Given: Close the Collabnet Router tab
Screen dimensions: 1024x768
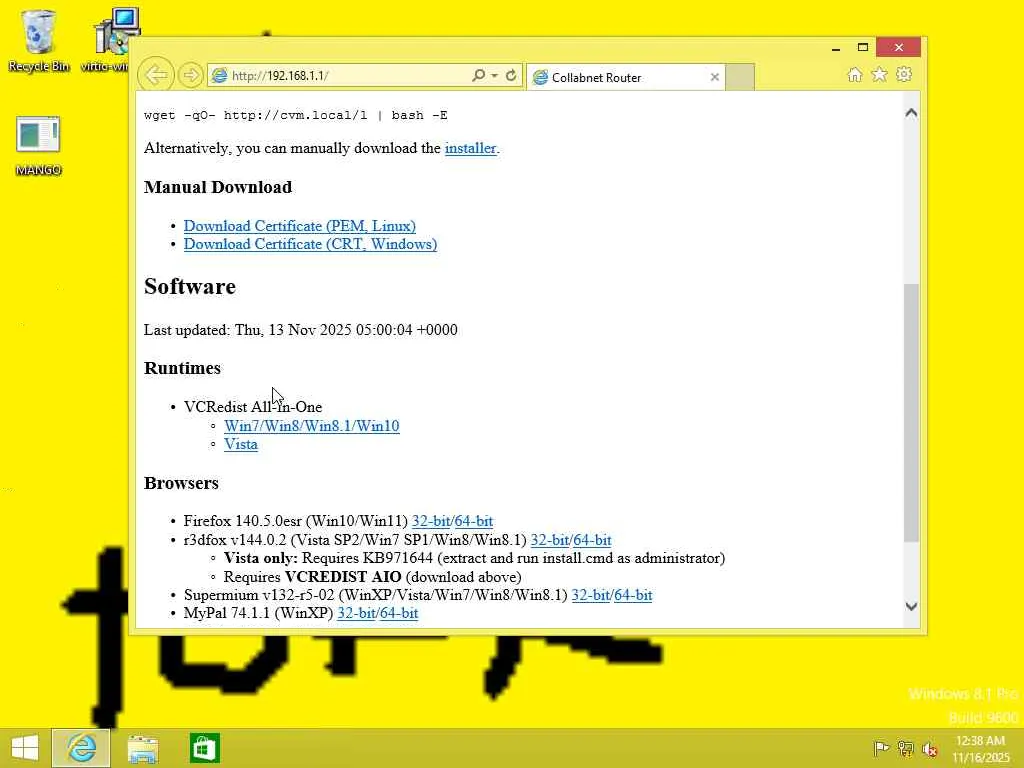Looking at the screenshot, I should pos(714,77).
